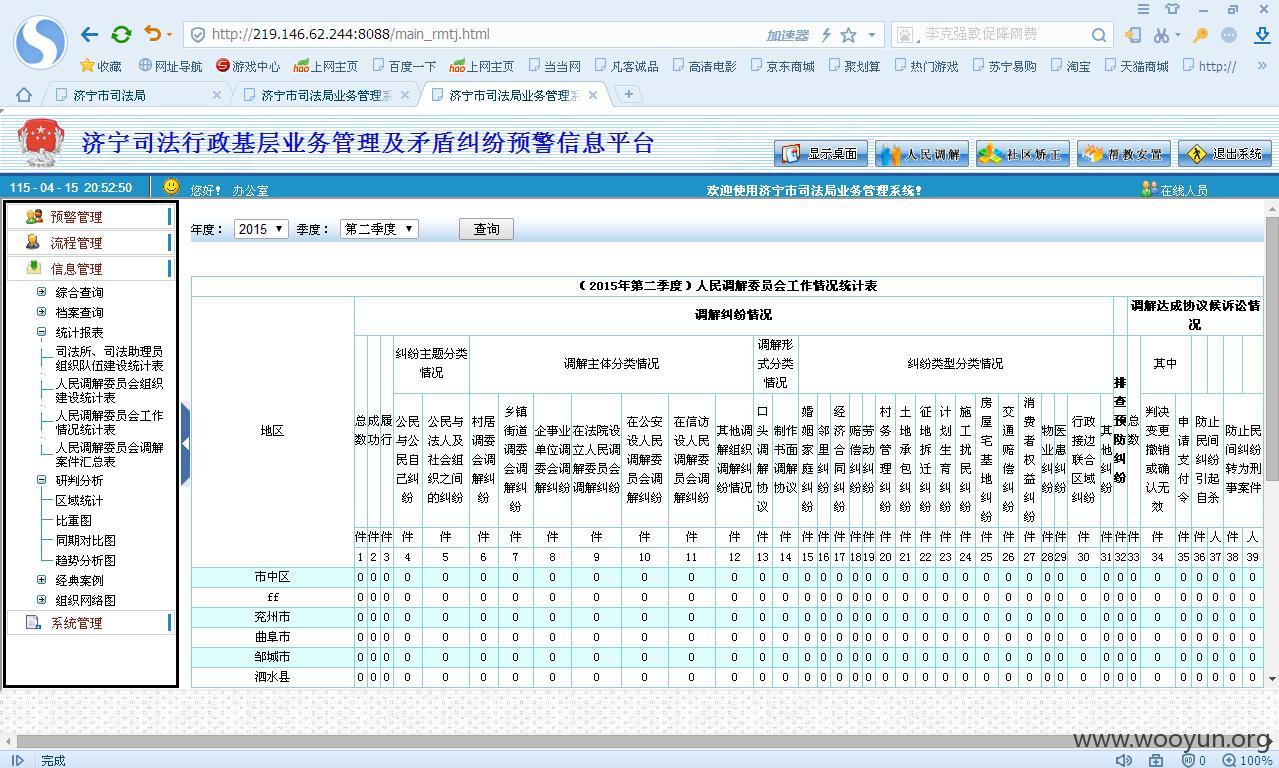
Task: Click the 兖州市 row label
Action: coord(272,617)
